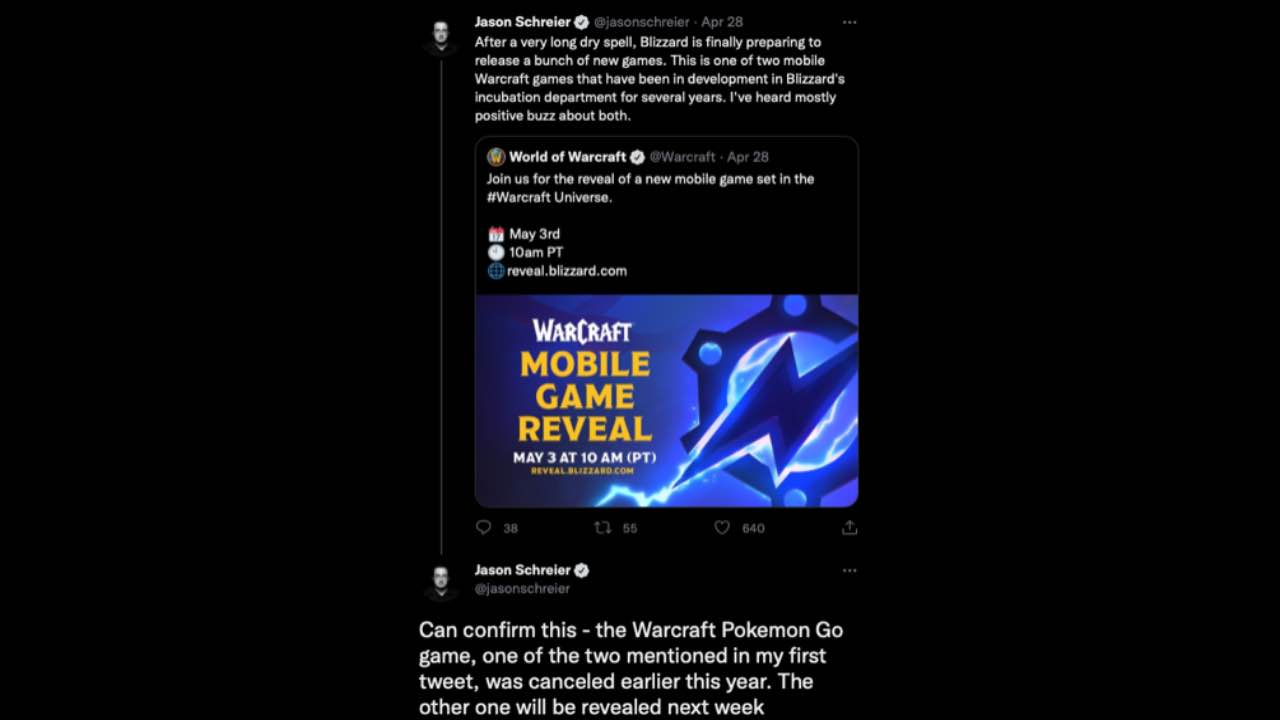Click the @Warcraft handle in quoted tweet
Viewport: 1280px width, 720px height.
coord(683,157)
